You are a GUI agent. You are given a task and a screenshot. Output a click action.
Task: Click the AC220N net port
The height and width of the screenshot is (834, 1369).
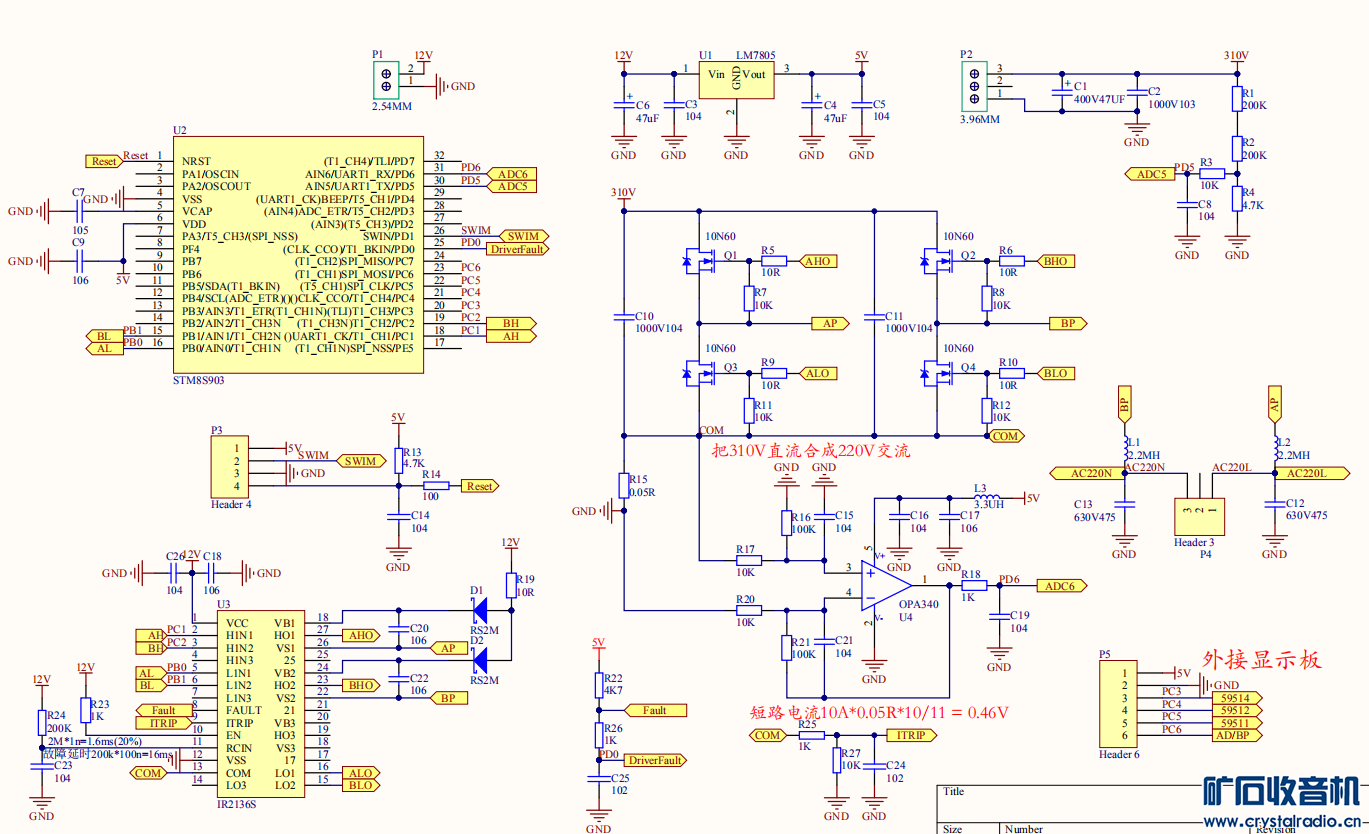pyautogui.click(x=1086, y=473)
